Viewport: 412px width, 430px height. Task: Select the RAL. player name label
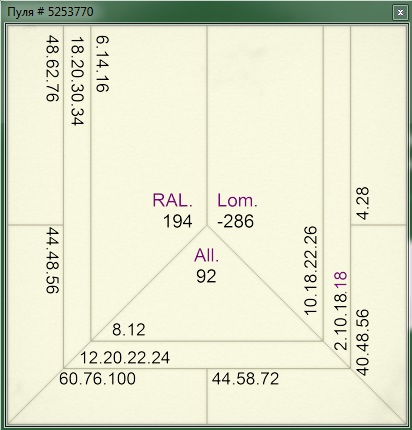click(172, 200)
